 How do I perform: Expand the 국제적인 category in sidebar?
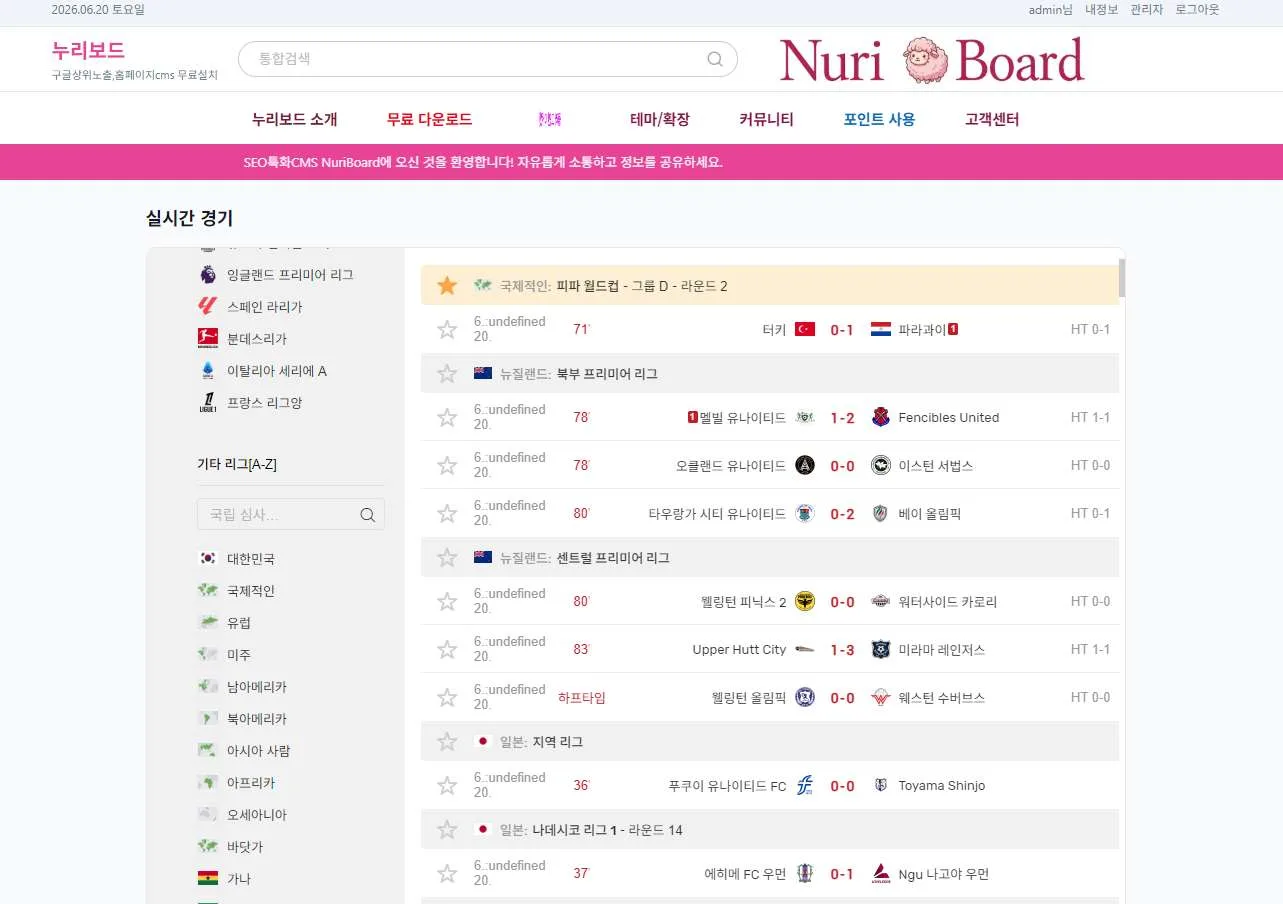pyautogui.click(x=251, y=591)
